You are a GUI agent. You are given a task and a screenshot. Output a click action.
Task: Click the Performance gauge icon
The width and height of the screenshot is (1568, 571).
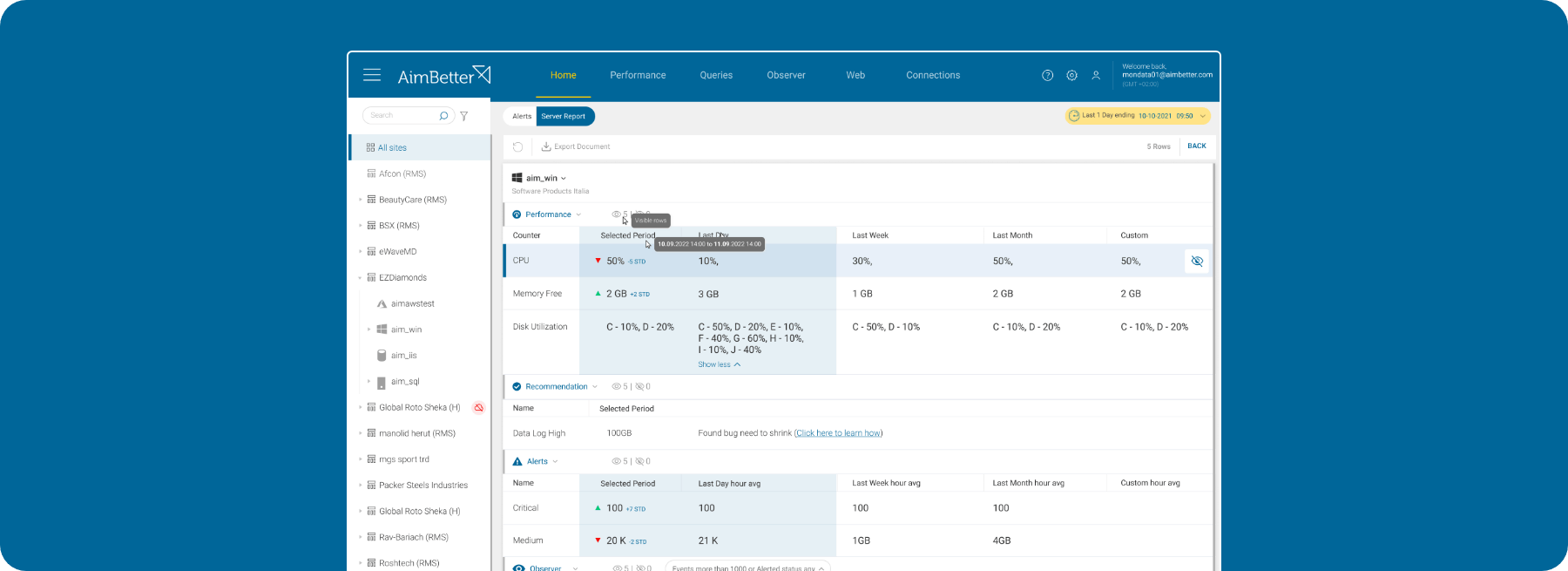[x=517, y=214]
